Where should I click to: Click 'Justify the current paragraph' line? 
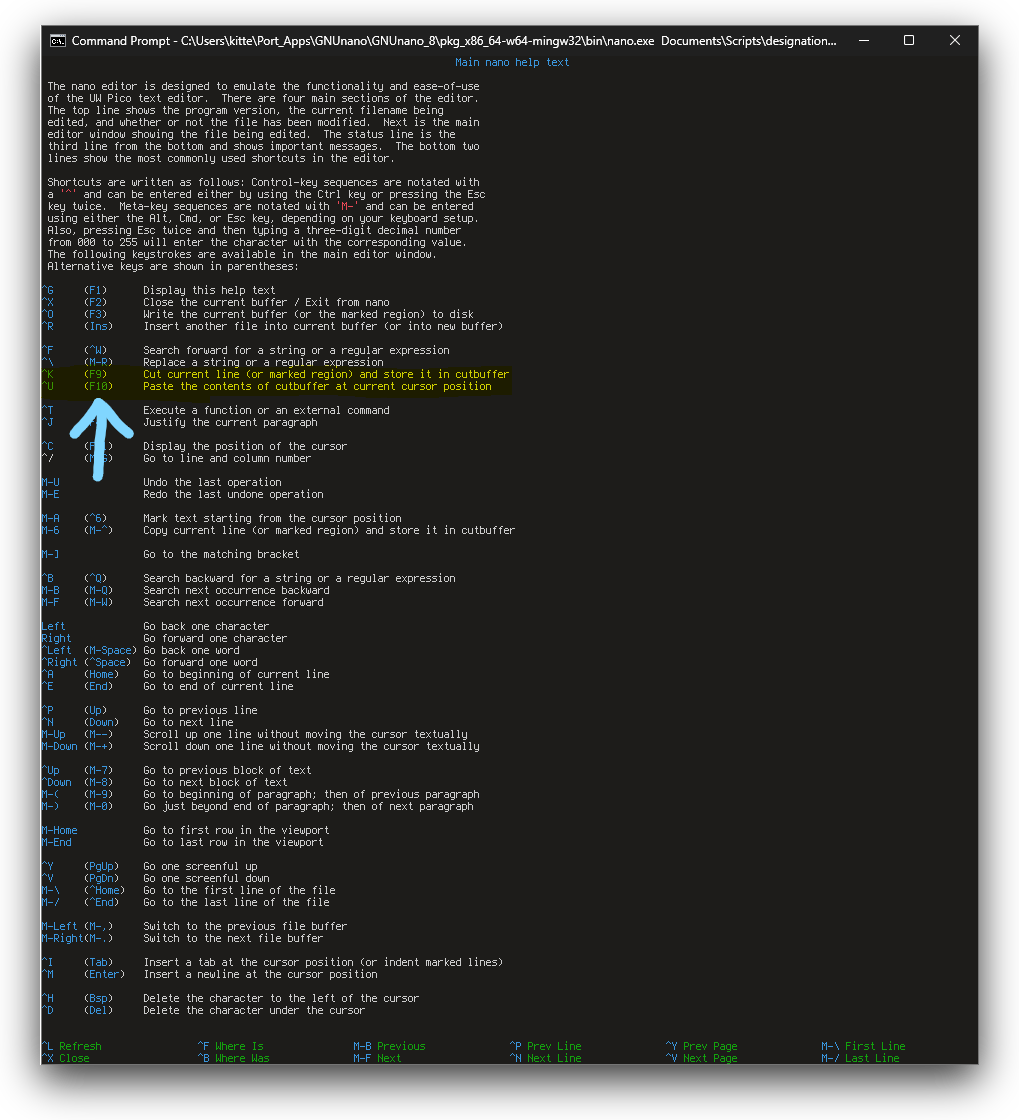(x=231, y=422)
